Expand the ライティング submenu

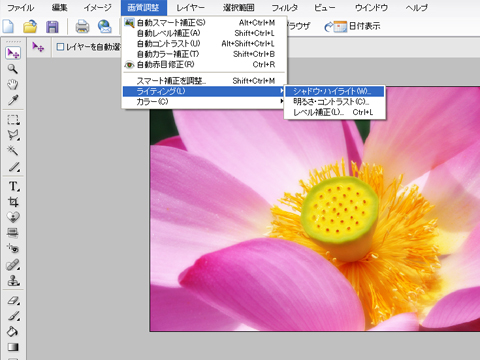click(204, 91)
